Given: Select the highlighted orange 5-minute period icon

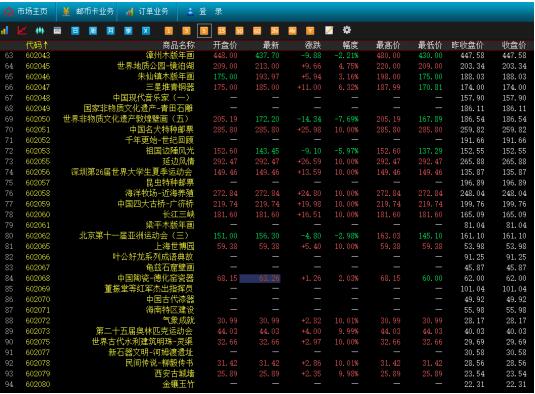Looking at the screenshot, I should 204,31.
